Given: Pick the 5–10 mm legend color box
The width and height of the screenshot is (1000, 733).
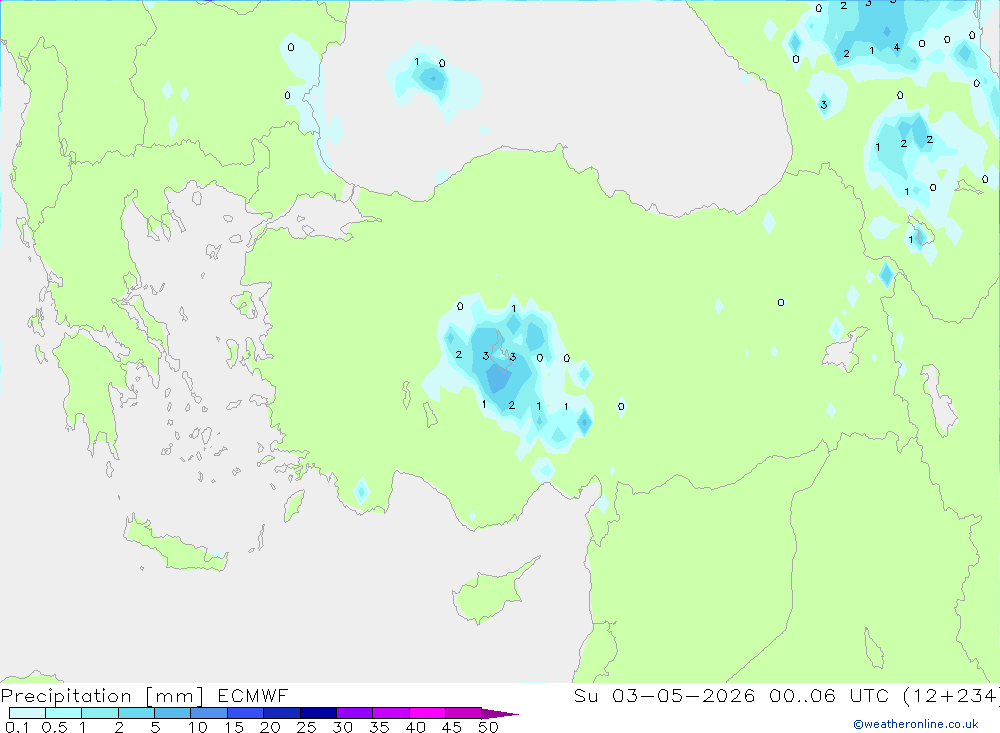Looking at the screenshot, I should coord(173,713).
